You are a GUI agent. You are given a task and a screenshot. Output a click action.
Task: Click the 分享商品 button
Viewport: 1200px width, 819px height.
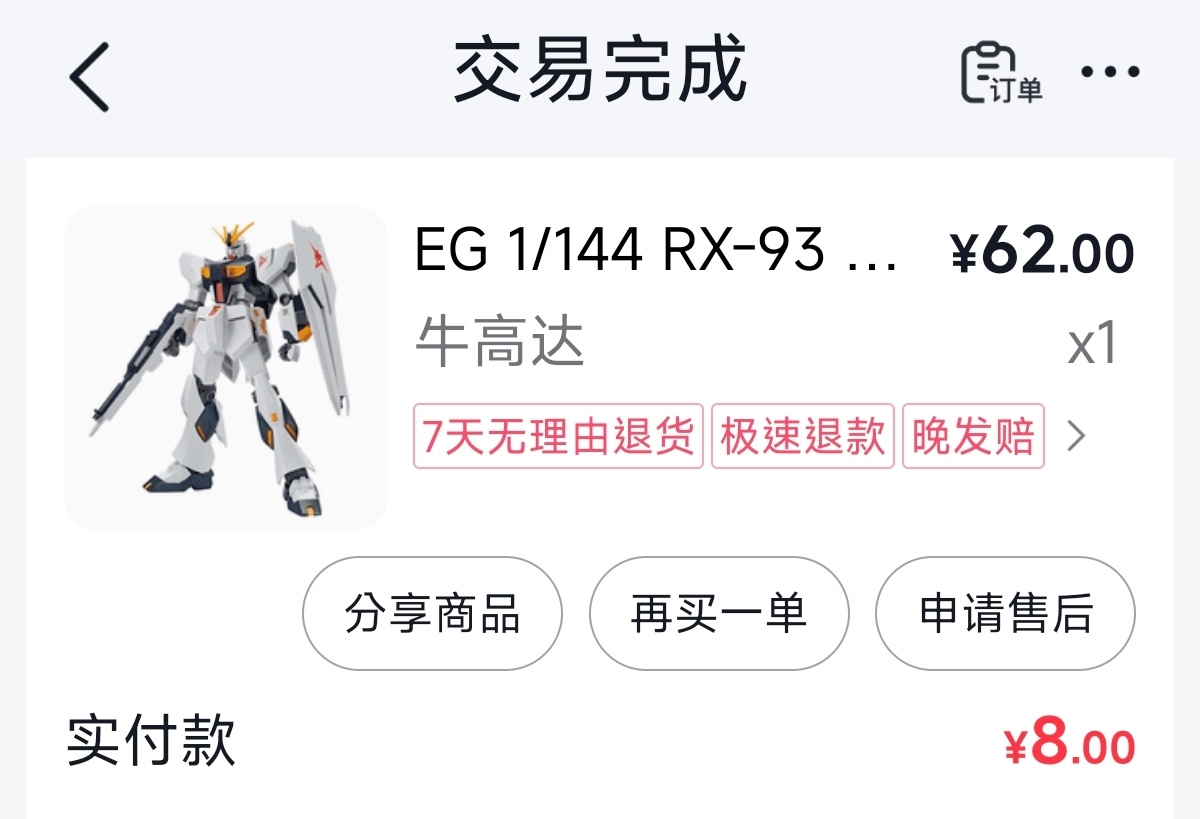[432, 613]
